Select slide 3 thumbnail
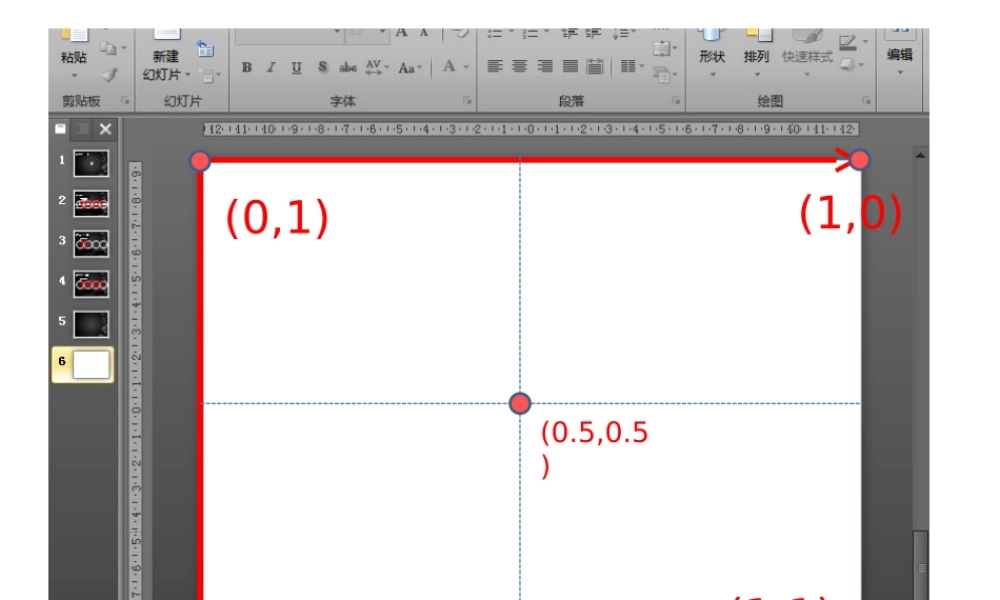 tap(91, 244)
